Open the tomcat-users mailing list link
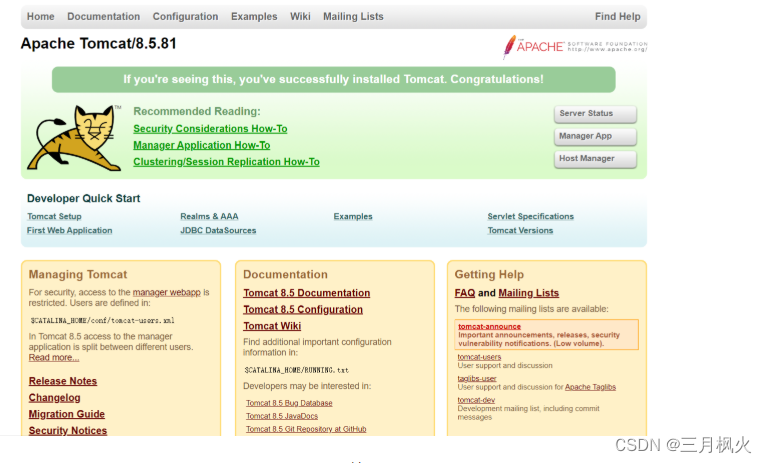Image resolution: width=767 pixels, height=463 pixels. coord(479,357)
